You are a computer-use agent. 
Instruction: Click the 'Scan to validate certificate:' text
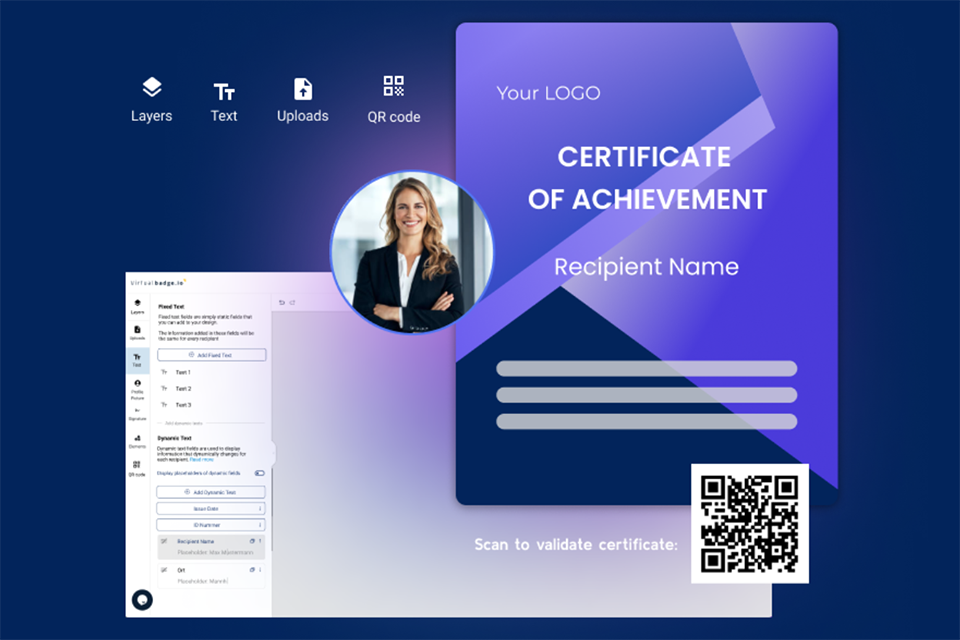point(576,544)
